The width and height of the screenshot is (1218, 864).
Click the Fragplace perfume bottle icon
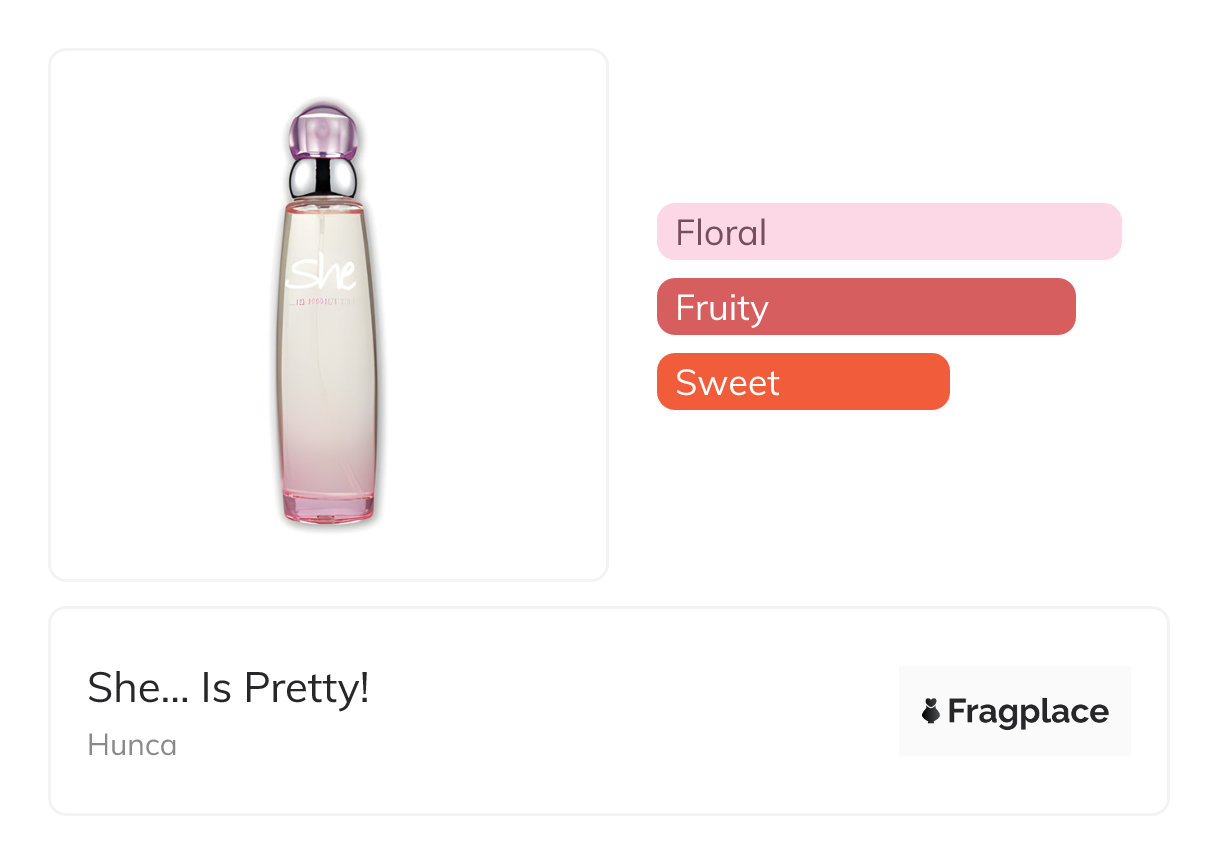click(x=931, y=712)
